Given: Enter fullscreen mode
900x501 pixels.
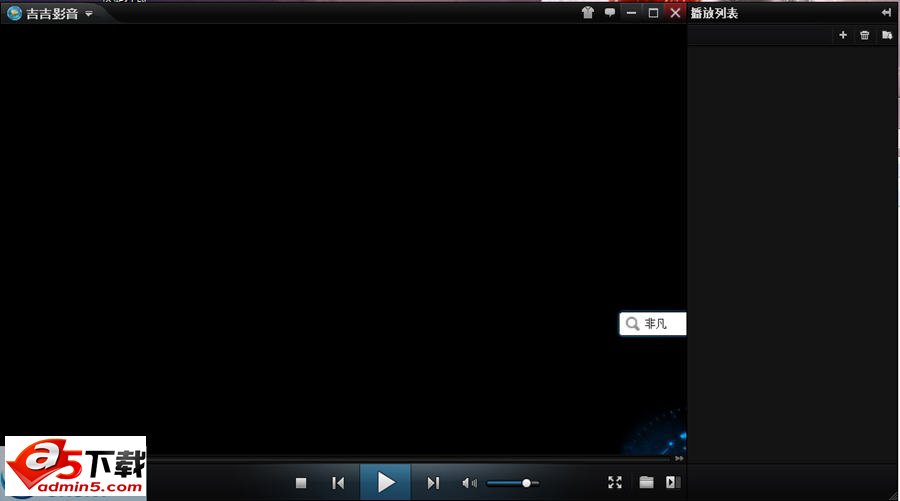Looking at the screenshot, I should (x=615, y=483).
